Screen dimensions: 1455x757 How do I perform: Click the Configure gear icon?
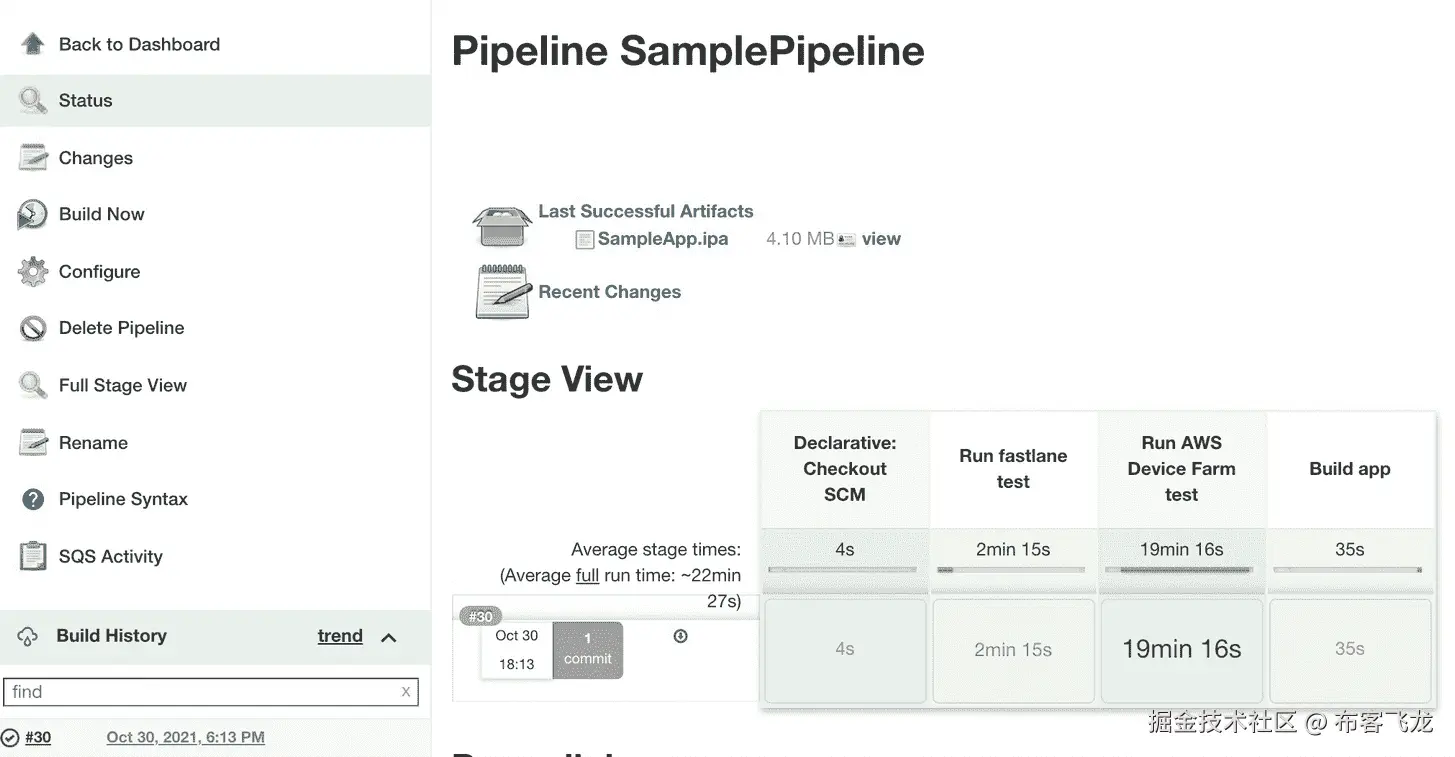(x=33, y=271)
